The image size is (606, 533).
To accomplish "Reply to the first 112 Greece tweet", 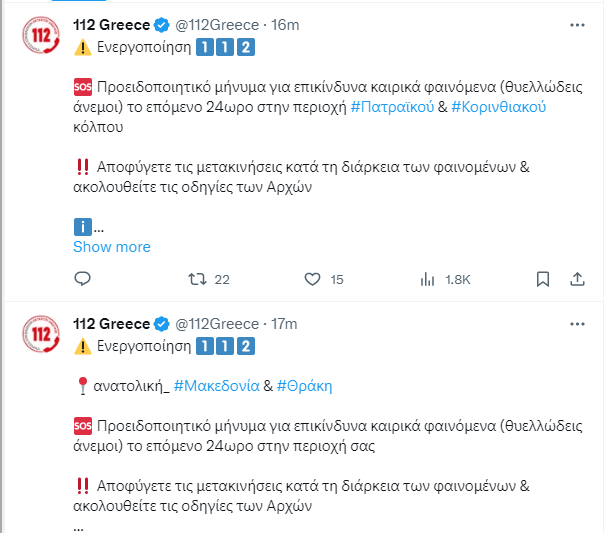I will pyautogui.click(x=82, y=279).
